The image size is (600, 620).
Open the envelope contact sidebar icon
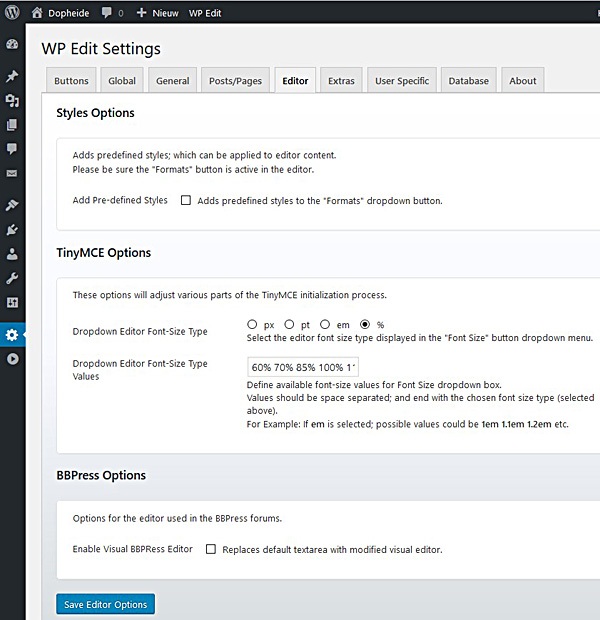coord(12,174)
